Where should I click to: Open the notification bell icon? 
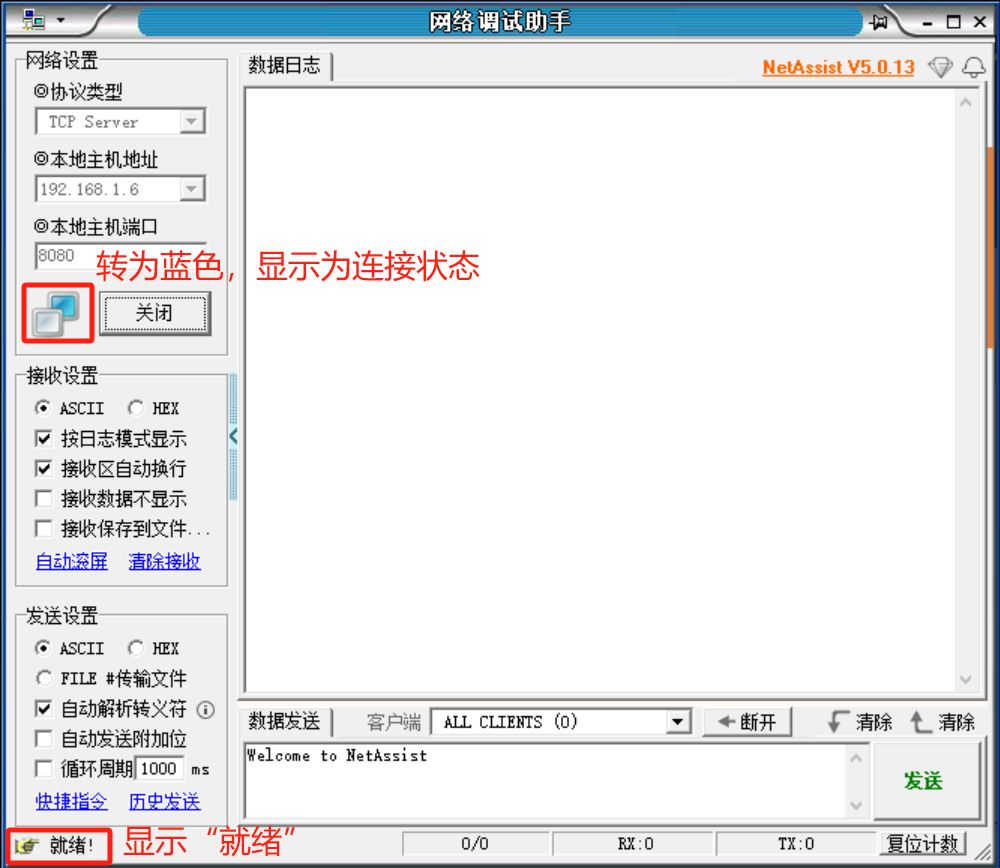(x=974, y=67)
